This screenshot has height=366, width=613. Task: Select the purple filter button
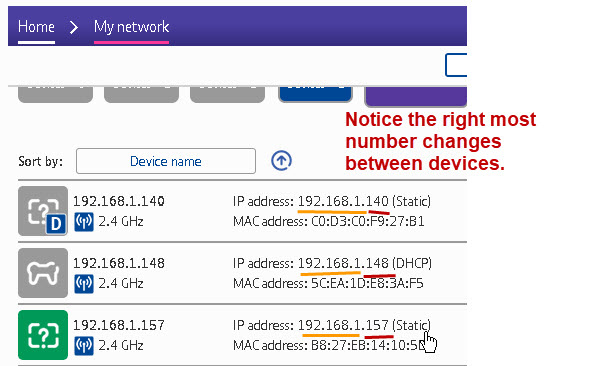[416, 96]
